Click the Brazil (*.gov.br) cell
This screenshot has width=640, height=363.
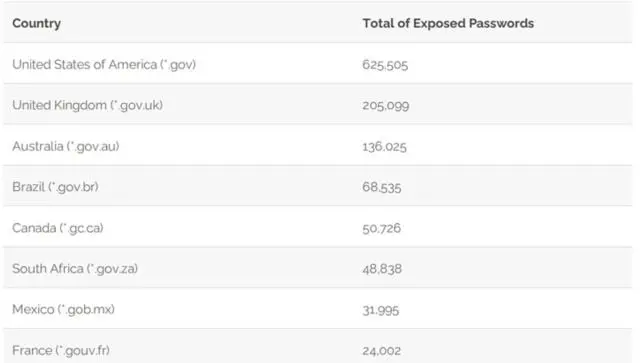click(x=55, y=187)
